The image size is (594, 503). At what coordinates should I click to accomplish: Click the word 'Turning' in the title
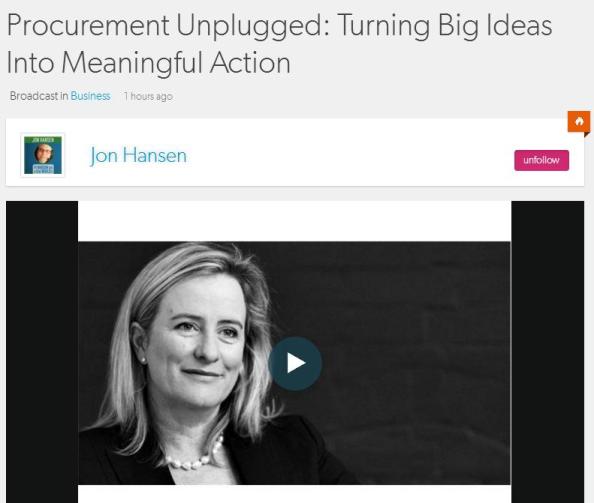(x=383, y=26)
